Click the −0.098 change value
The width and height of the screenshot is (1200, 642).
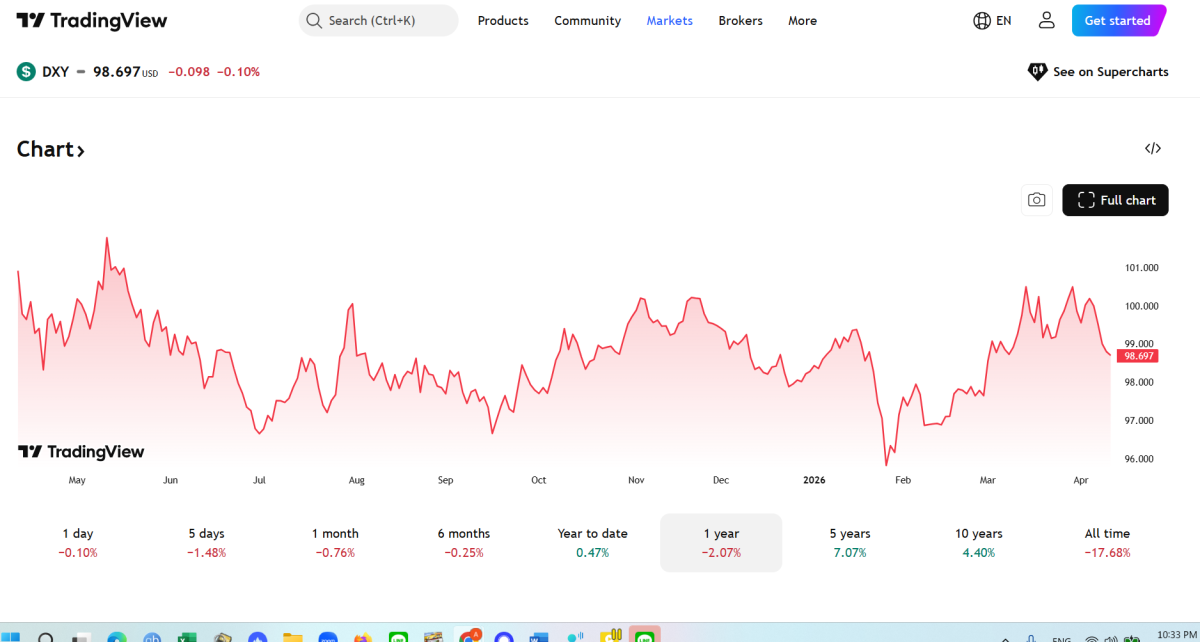(189, 72)
